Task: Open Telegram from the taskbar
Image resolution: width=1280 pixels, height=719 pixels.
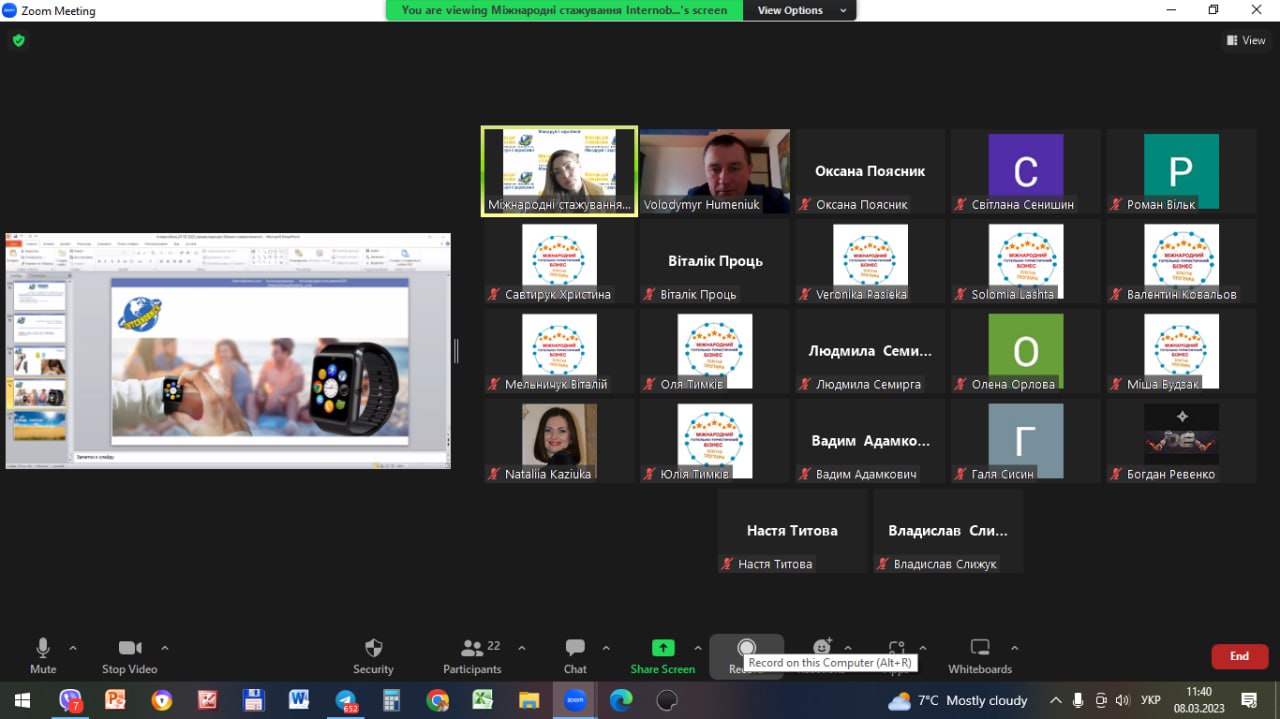Action: [347, 700]
